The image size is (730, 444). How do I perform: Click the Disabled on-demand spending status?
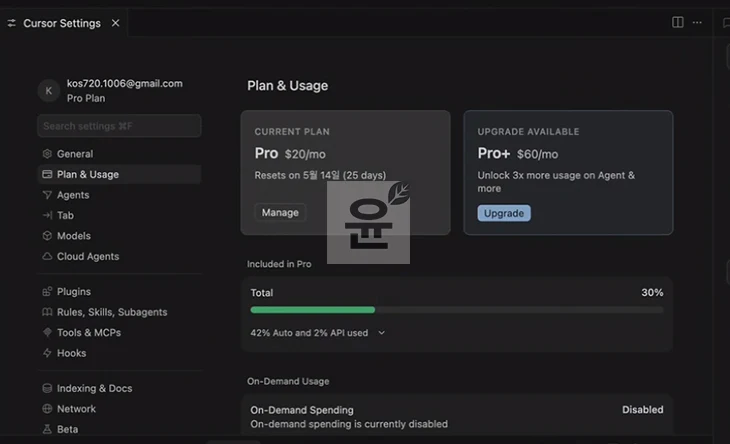coord(642,410)
